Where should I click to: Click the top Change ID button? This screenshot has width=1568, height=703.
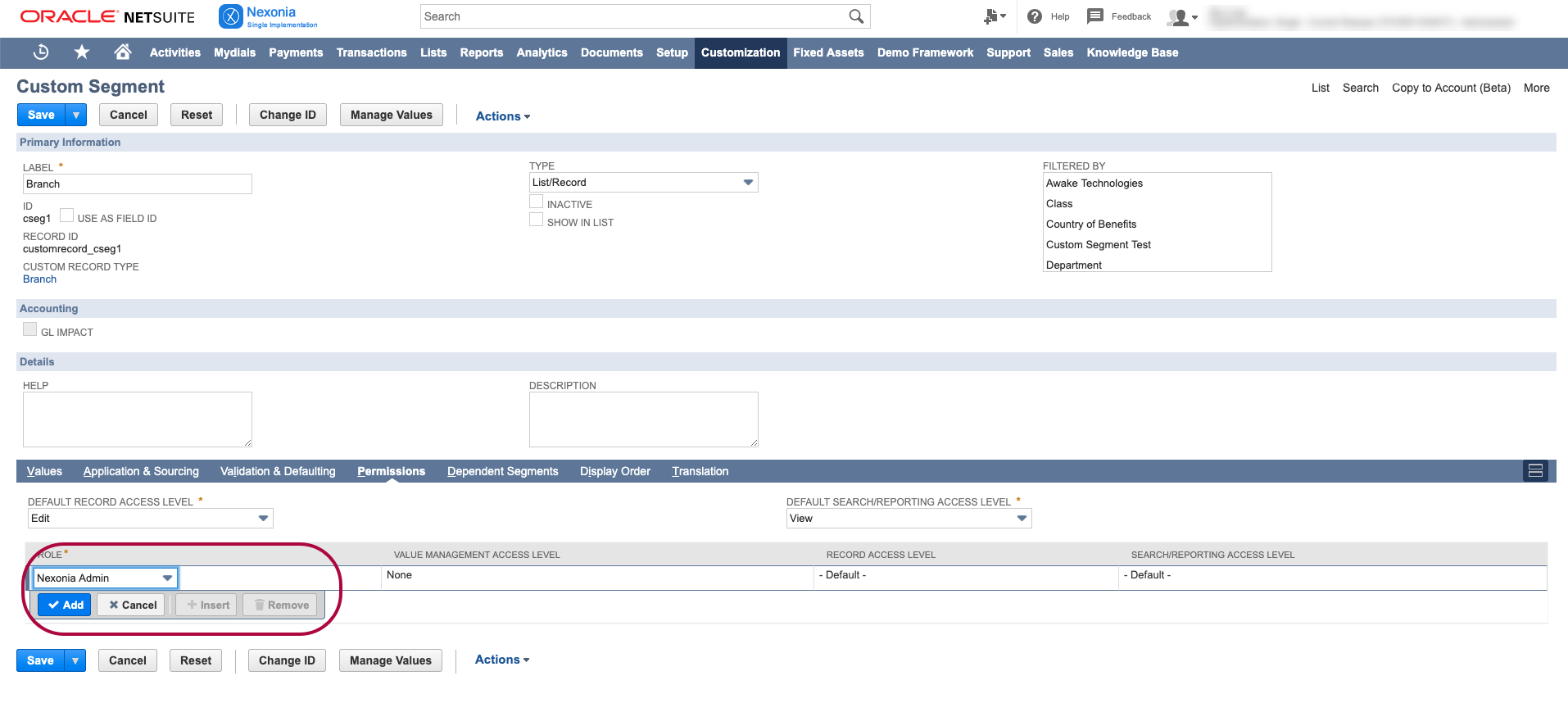(x=288, y=115)
